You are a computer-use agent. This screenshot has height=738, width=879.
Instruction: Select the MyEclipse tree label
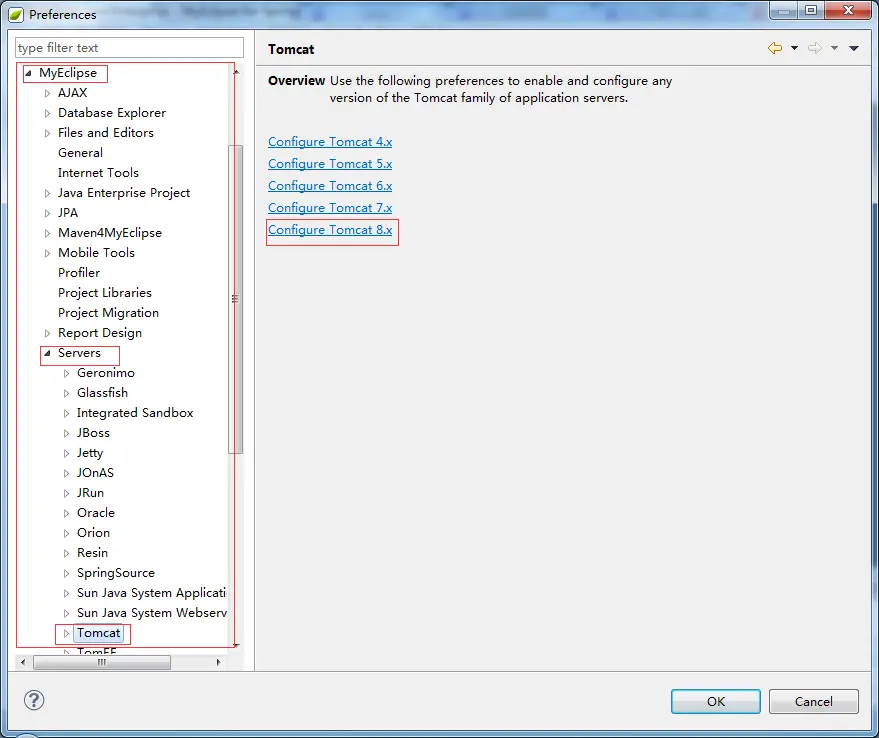[x=68, y=73]
